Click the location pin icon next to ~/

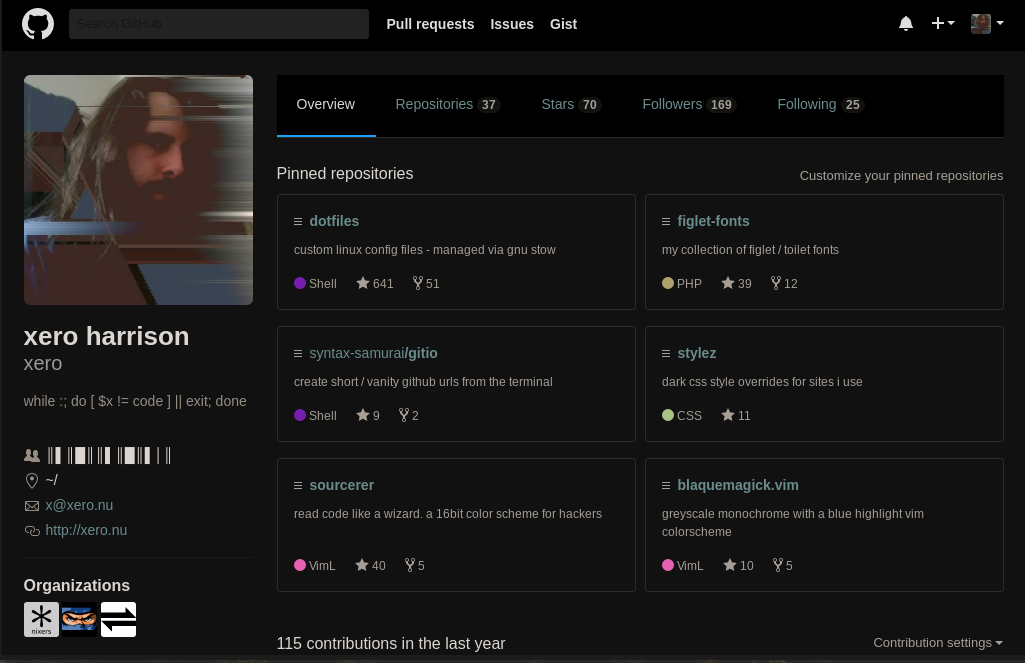[32, 480]
